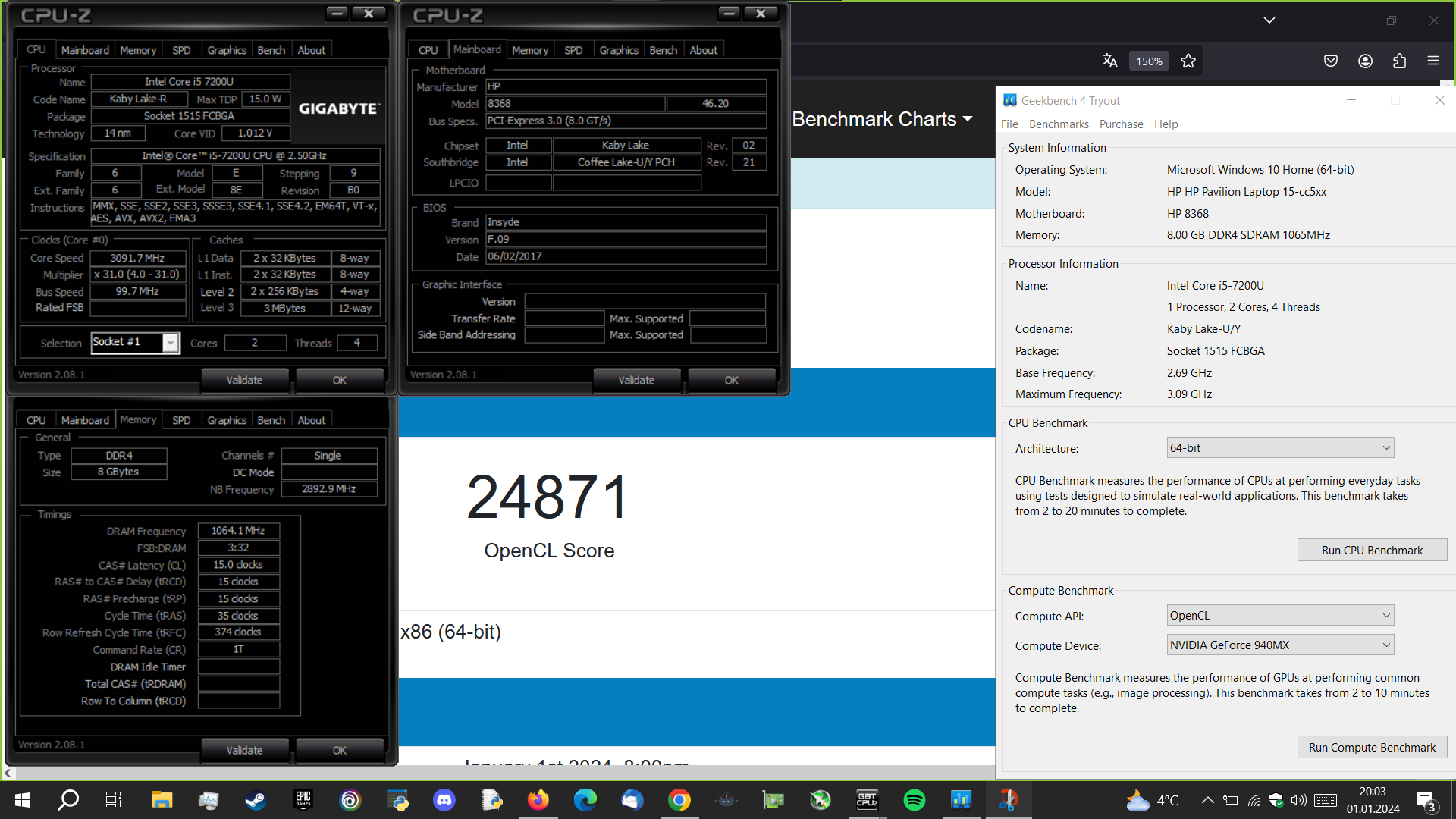Click Run CPU Benchmark button

[1372, 551]
